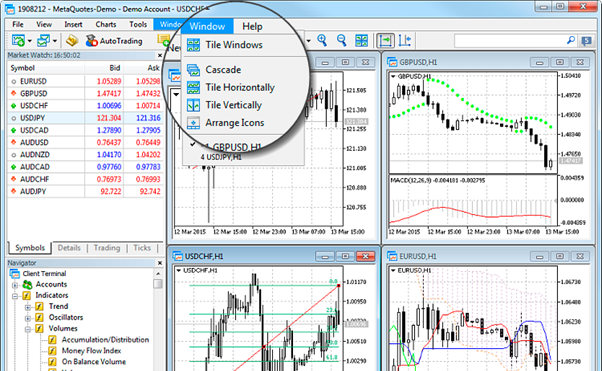Screen dimensions: 602x371
Task: Zoom out with the magnifier minus icon
Action: click(x=341, y=40)
